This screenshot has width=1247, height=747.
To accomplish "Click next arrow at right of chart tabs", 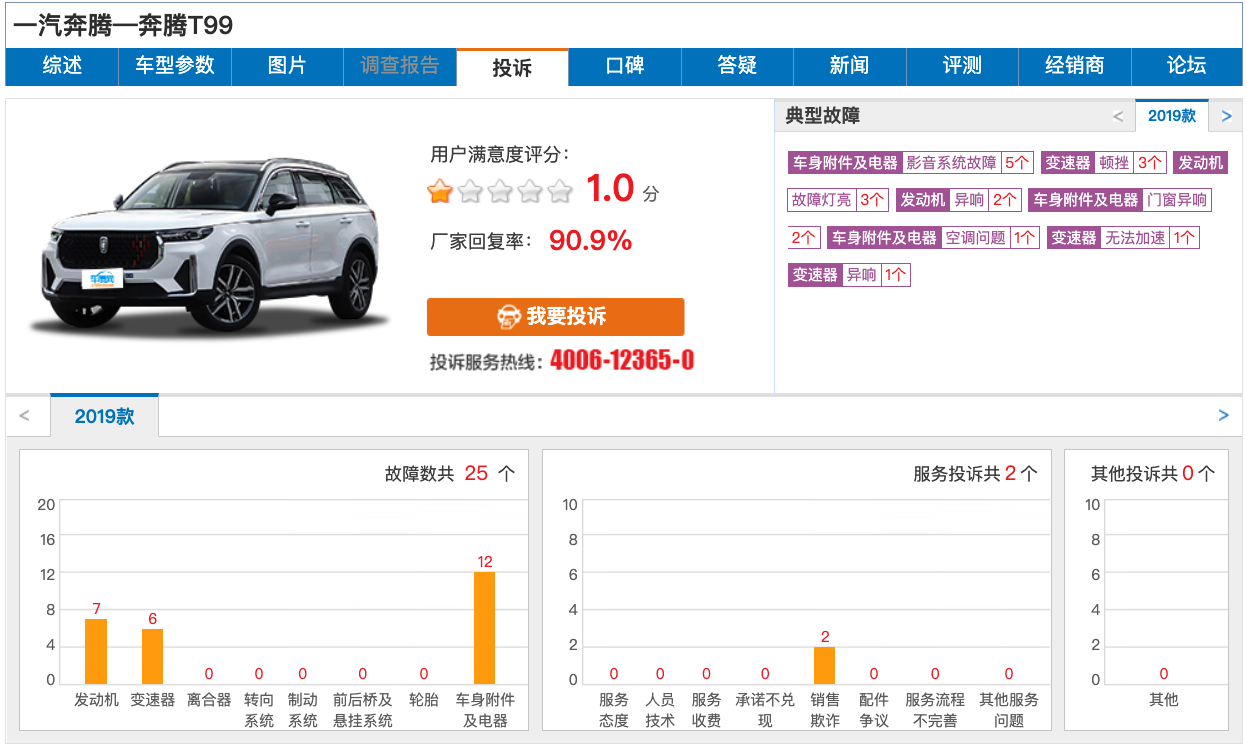I will 1223,416.
